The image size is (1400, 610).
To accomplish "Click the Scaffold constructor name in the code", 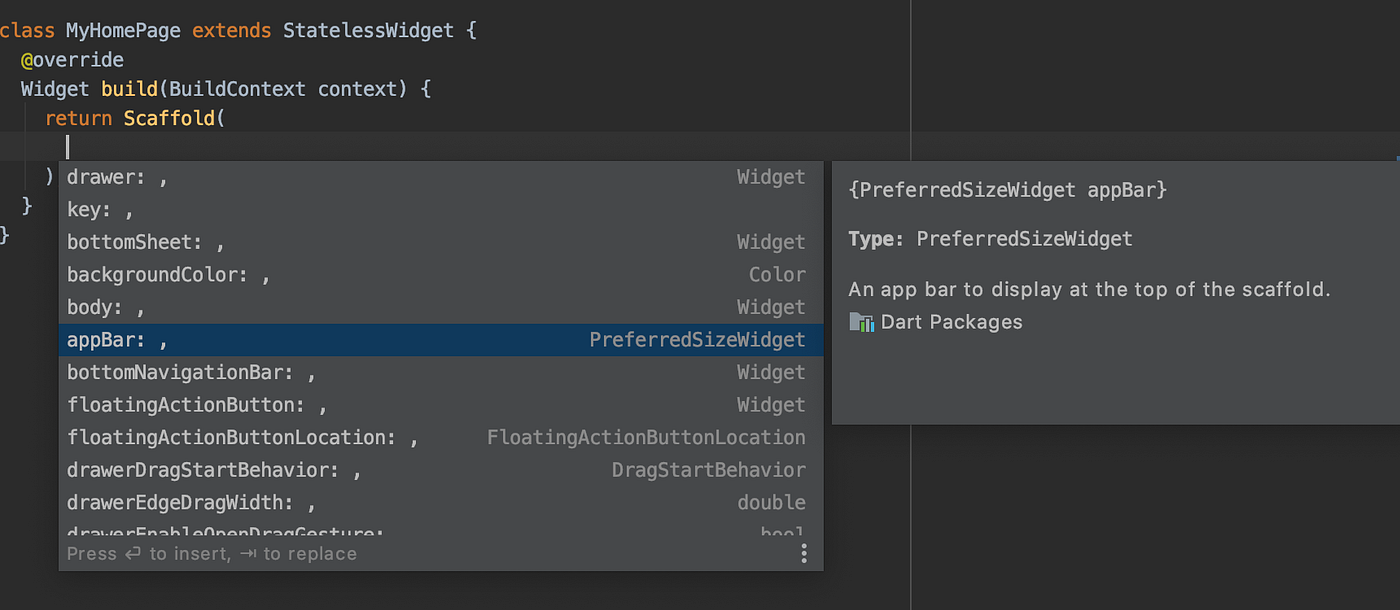I will (x=170, y=117).
